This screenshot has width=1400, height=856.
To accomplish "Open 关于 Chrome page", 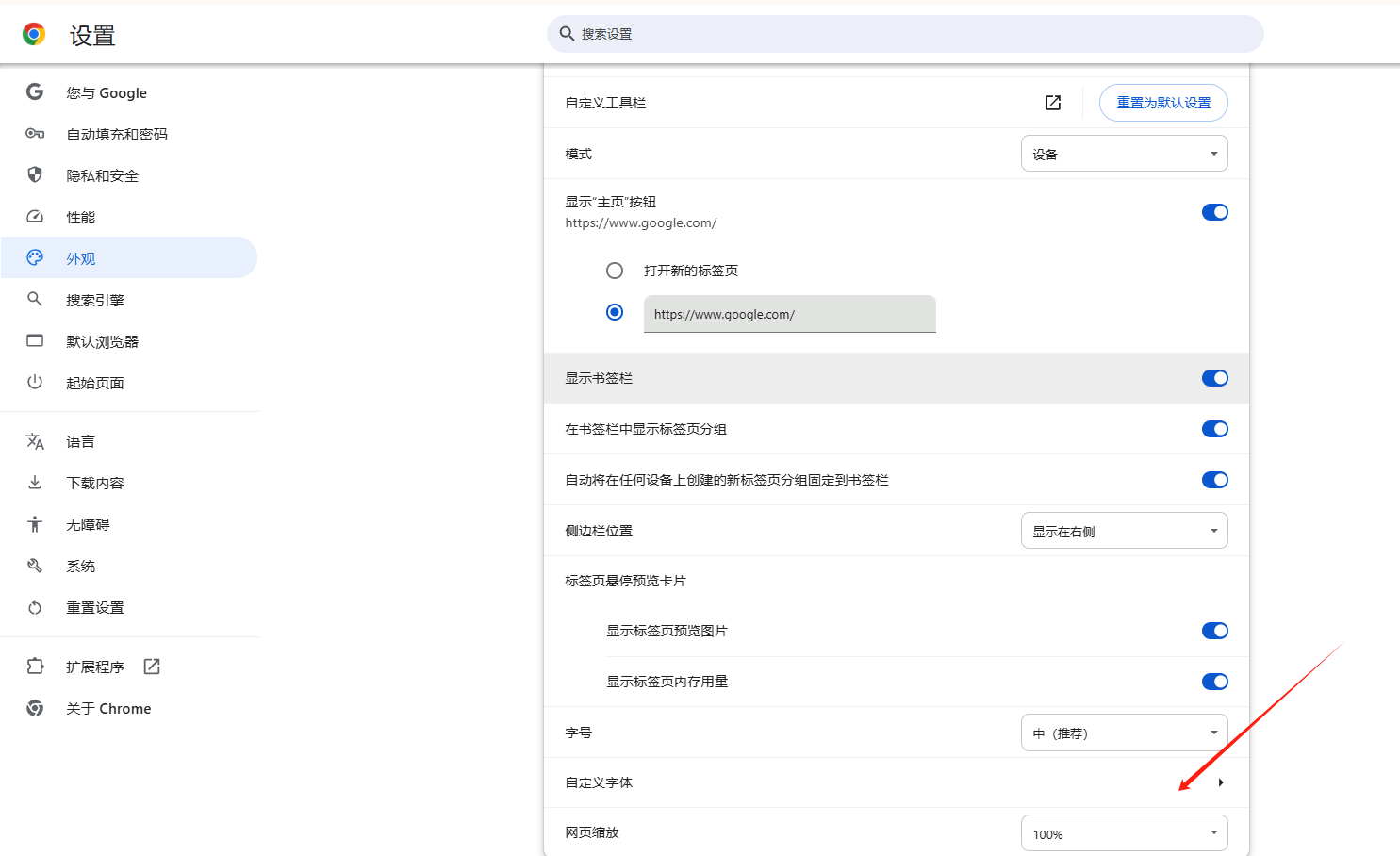I will click(129, 708).
